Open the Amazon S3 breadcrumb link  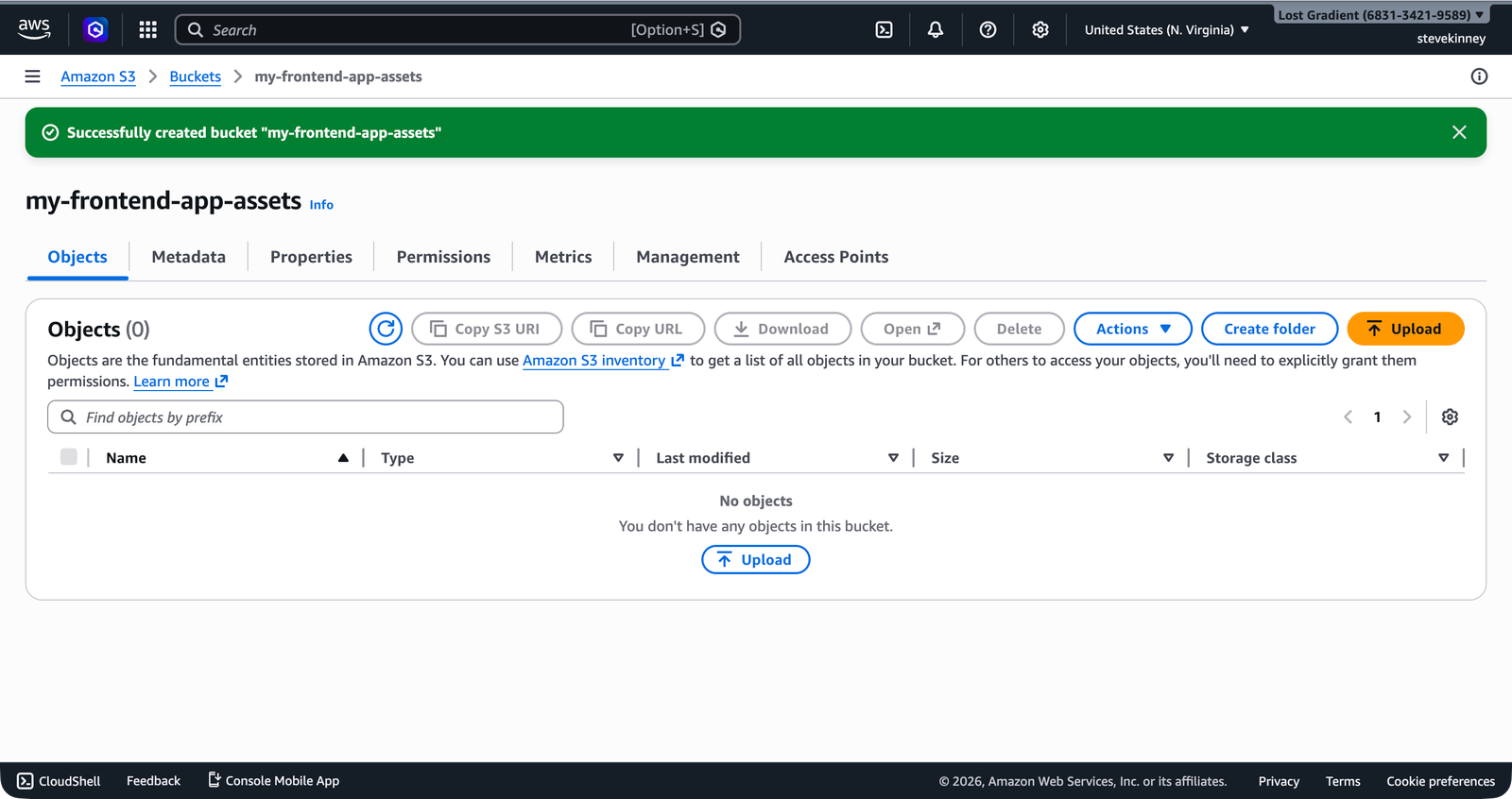coord(98,76)
